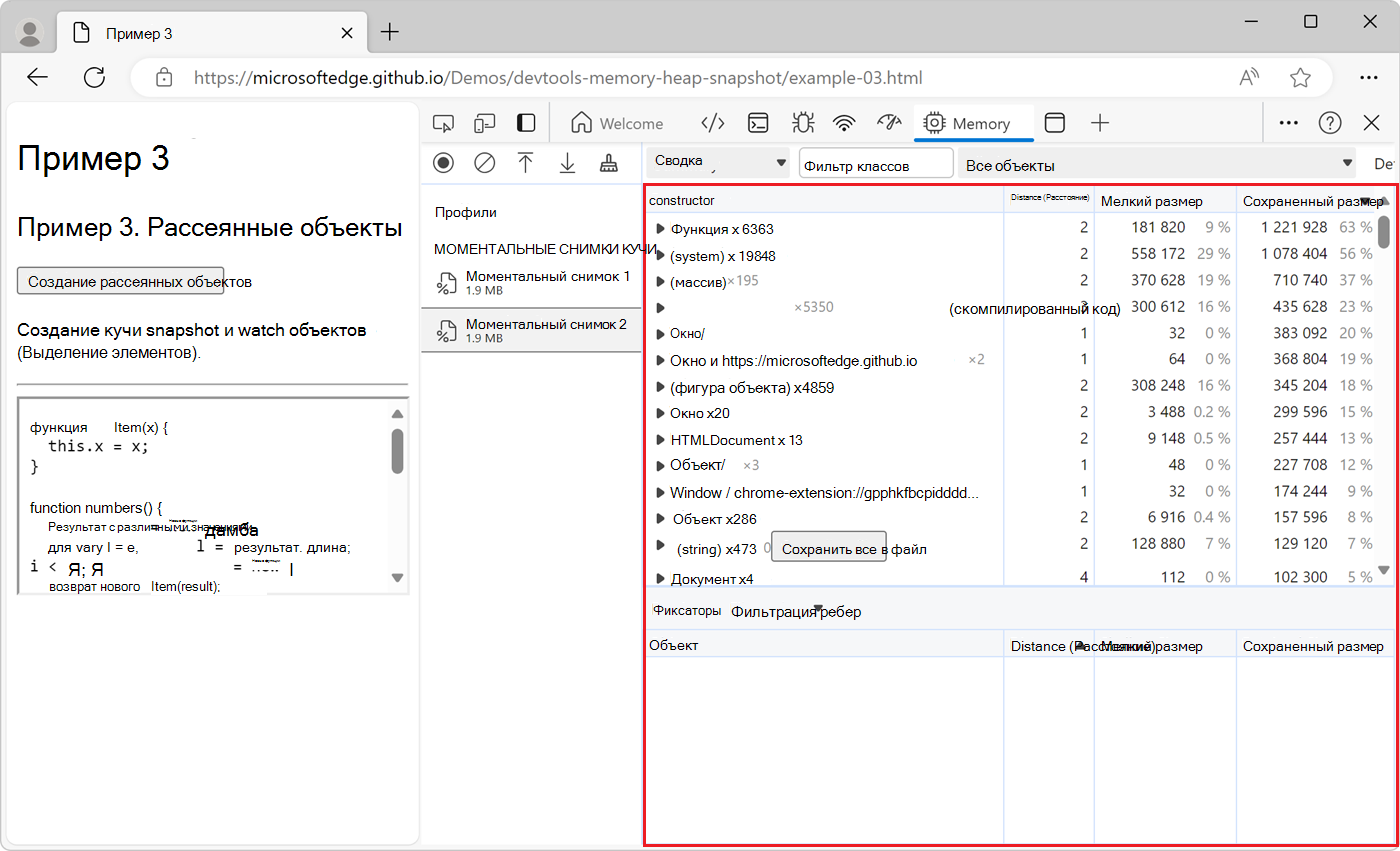Viewport: 1400px width, 851px height.
Task: Click Сохранить все в файл button
Action: click(x=828, y=548)
